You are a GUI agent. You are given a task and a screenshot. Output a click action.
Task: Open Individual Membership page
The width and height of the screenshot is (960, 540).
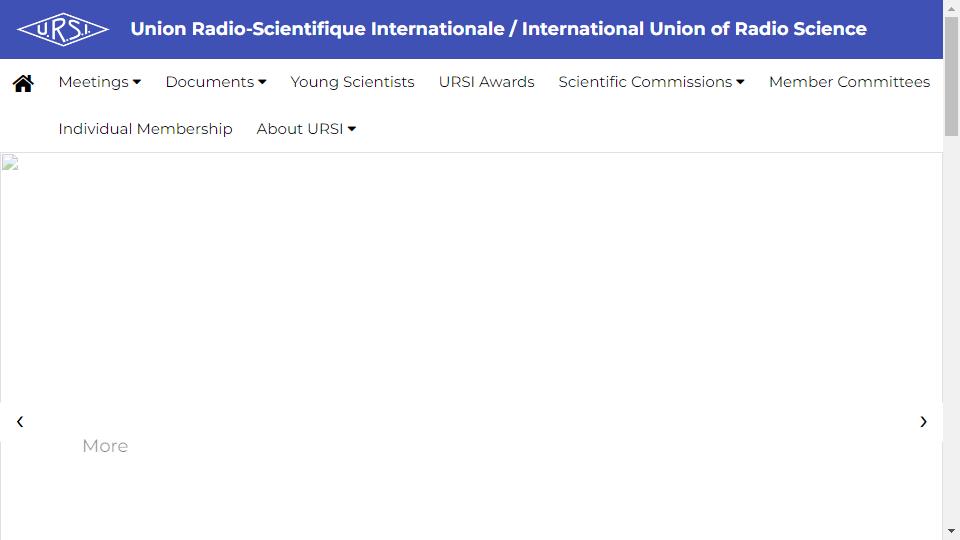(x=145, y=129)
